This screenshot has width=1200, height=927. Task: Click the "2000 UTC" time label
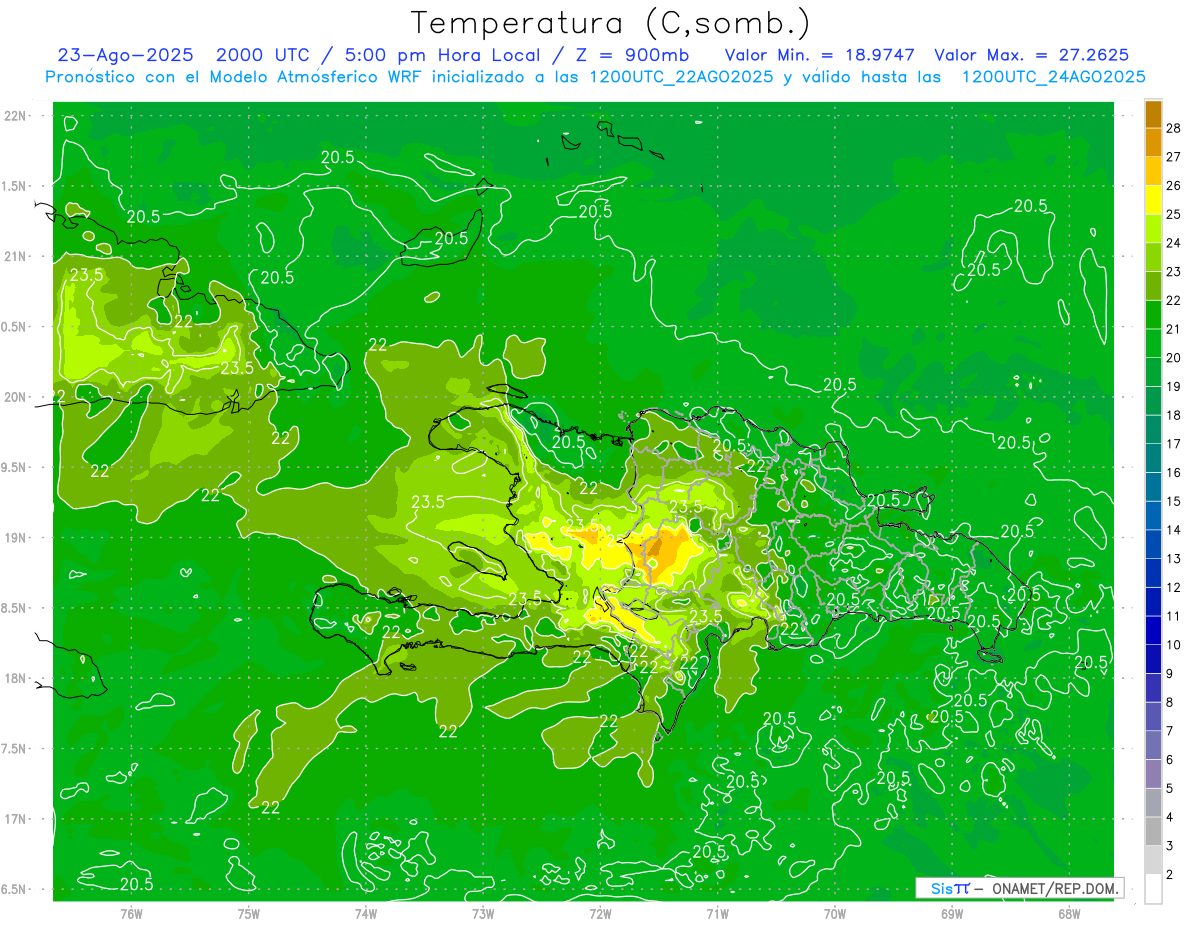263,55
